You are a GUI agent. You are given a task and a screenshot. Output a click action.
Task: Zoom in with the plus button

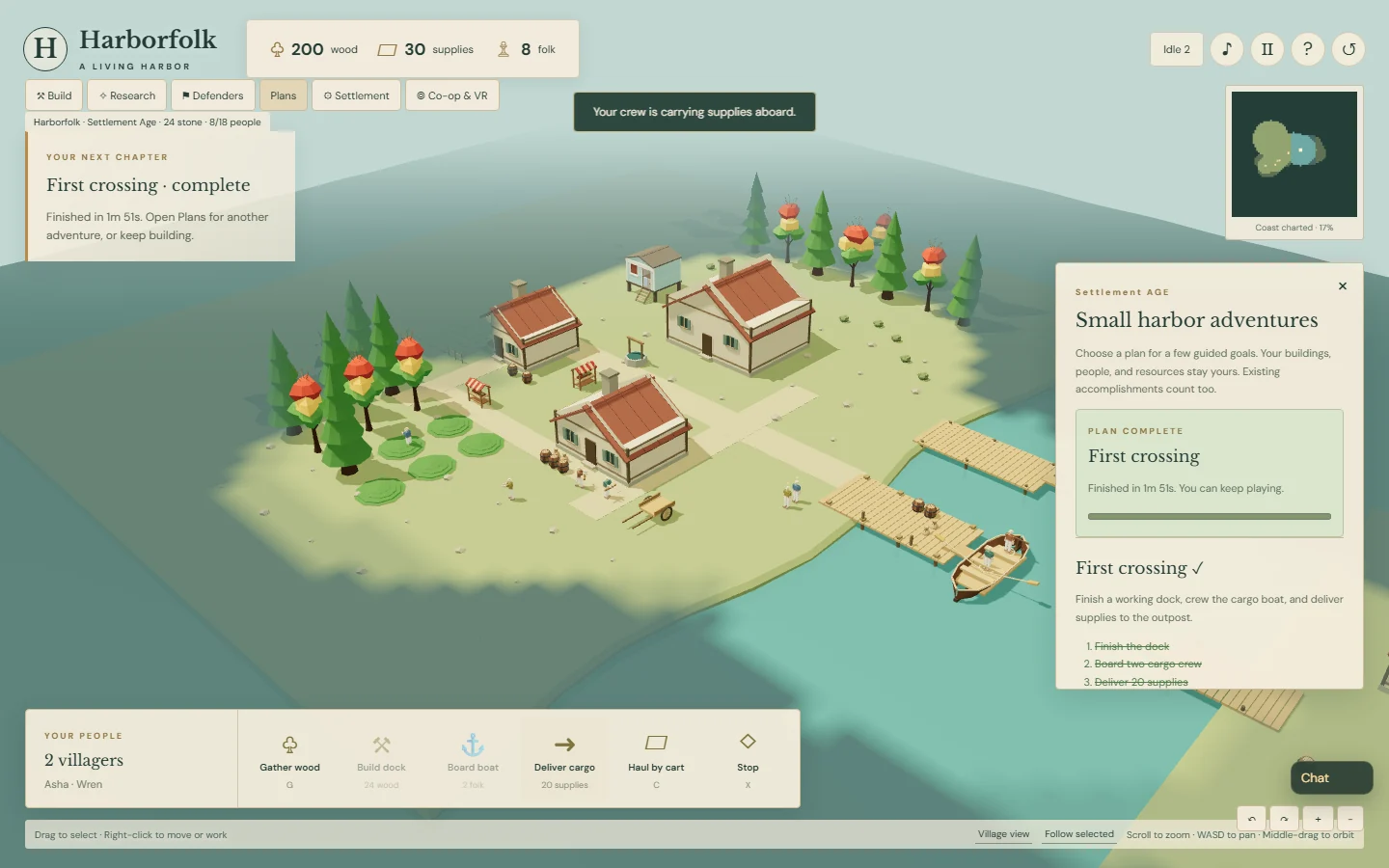(x=1318, y=819)
